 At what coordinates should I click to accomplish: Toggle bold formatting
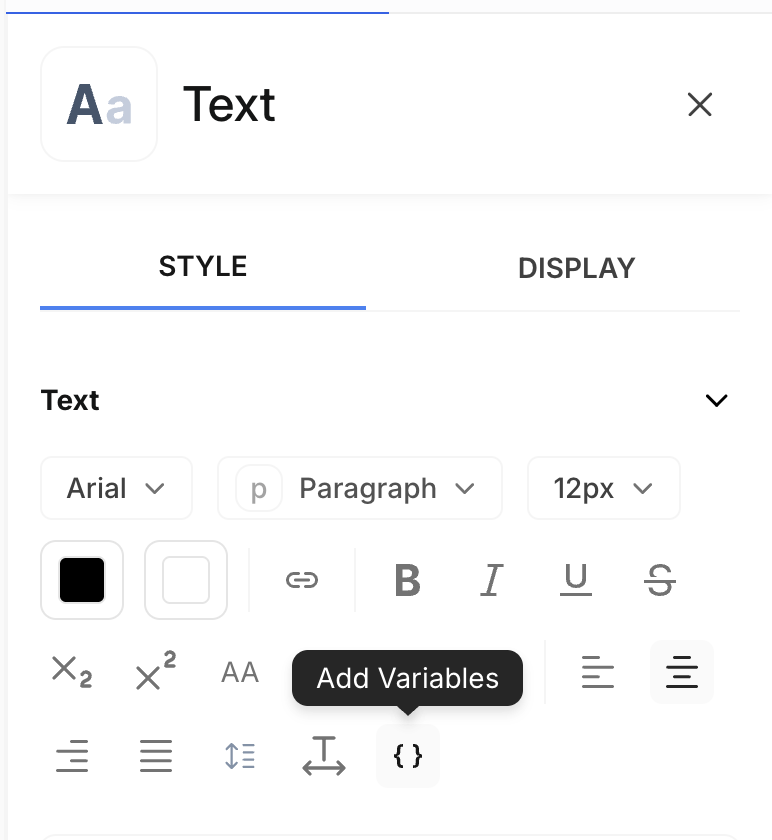pyautogui.click(x=407, y=580)
